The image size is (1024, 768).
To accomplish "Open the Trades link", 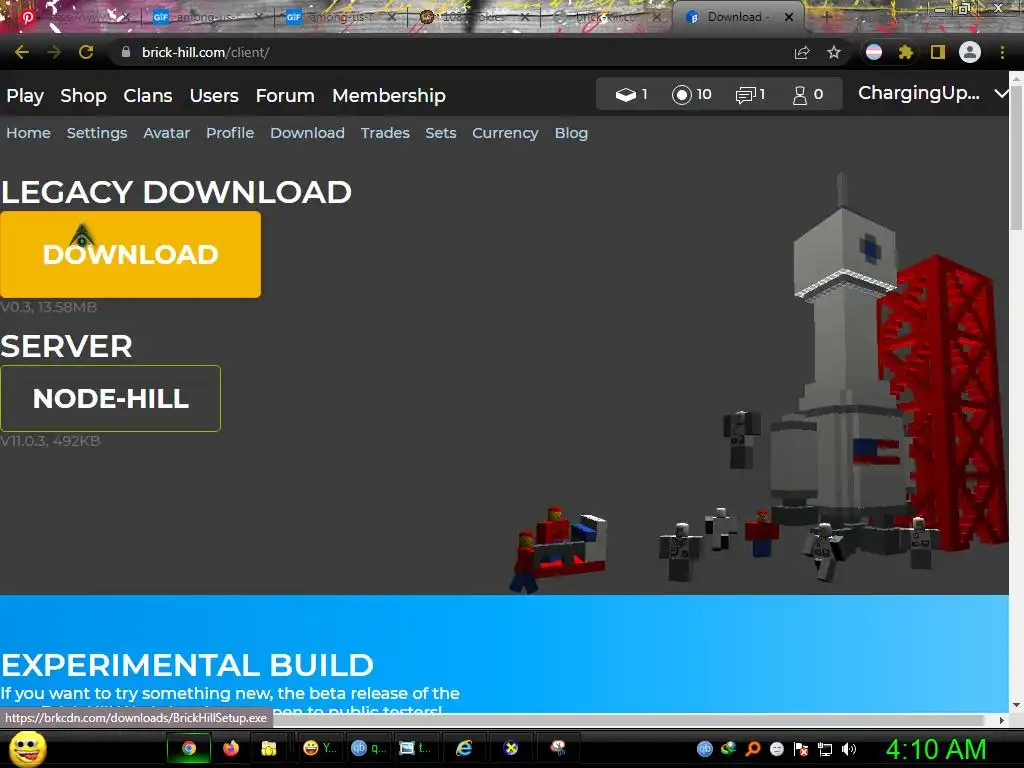I will tap(385, 133).
